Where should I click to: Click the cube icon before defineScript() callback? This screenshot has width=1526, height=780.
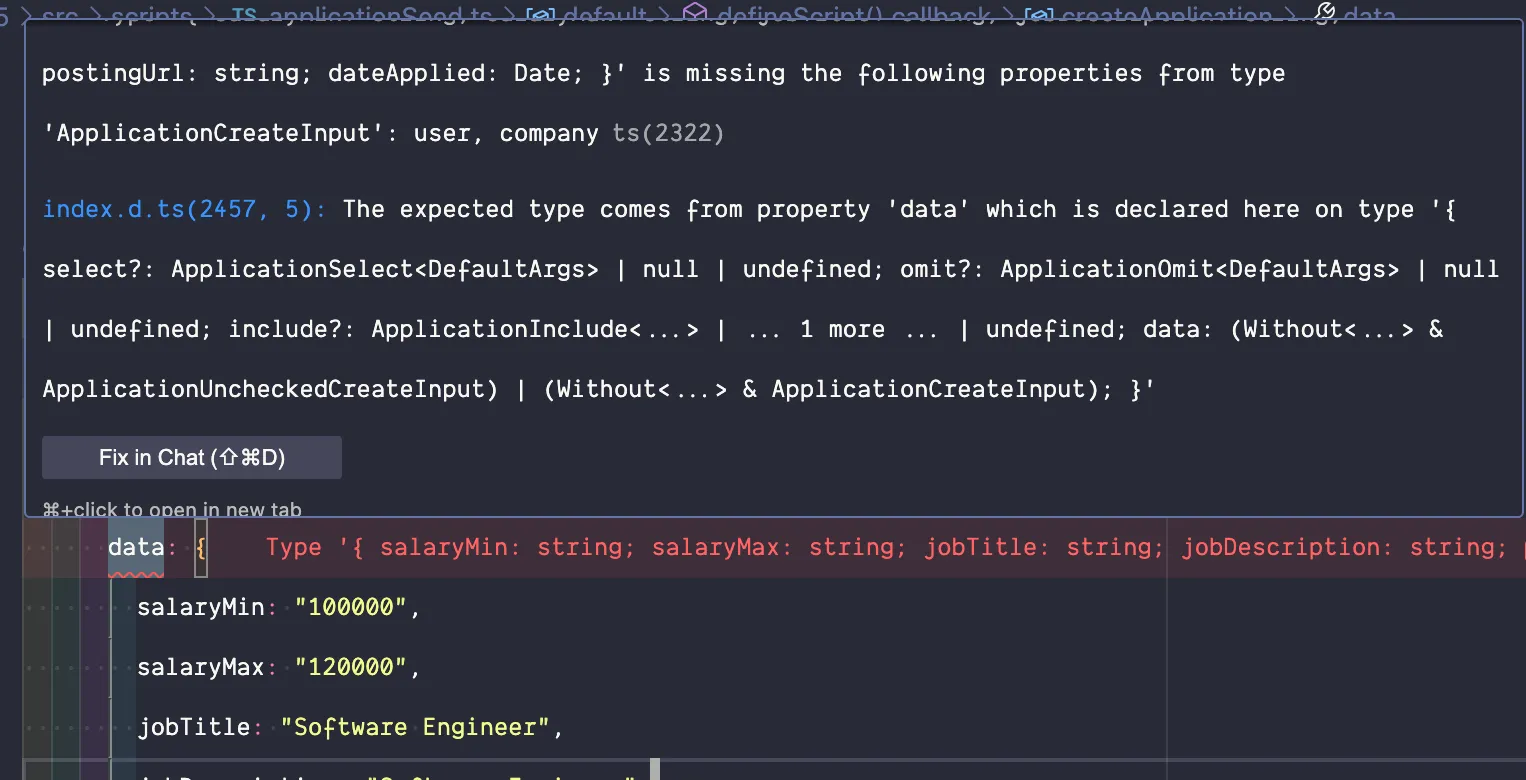(694, 14)
